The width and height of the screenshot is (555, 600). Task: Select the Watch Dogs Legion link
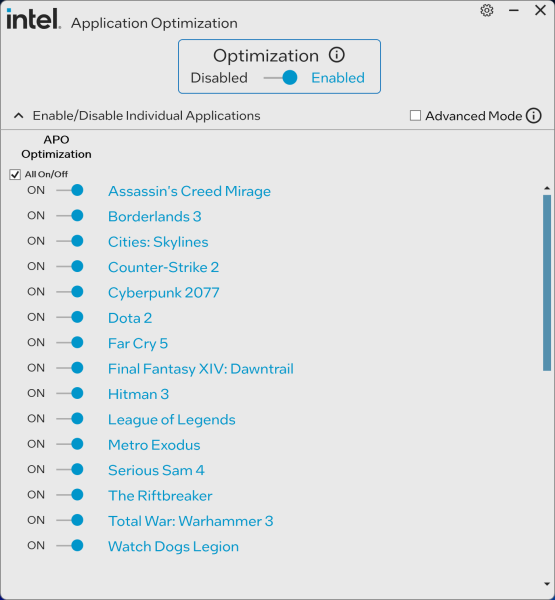click(173, 546)
